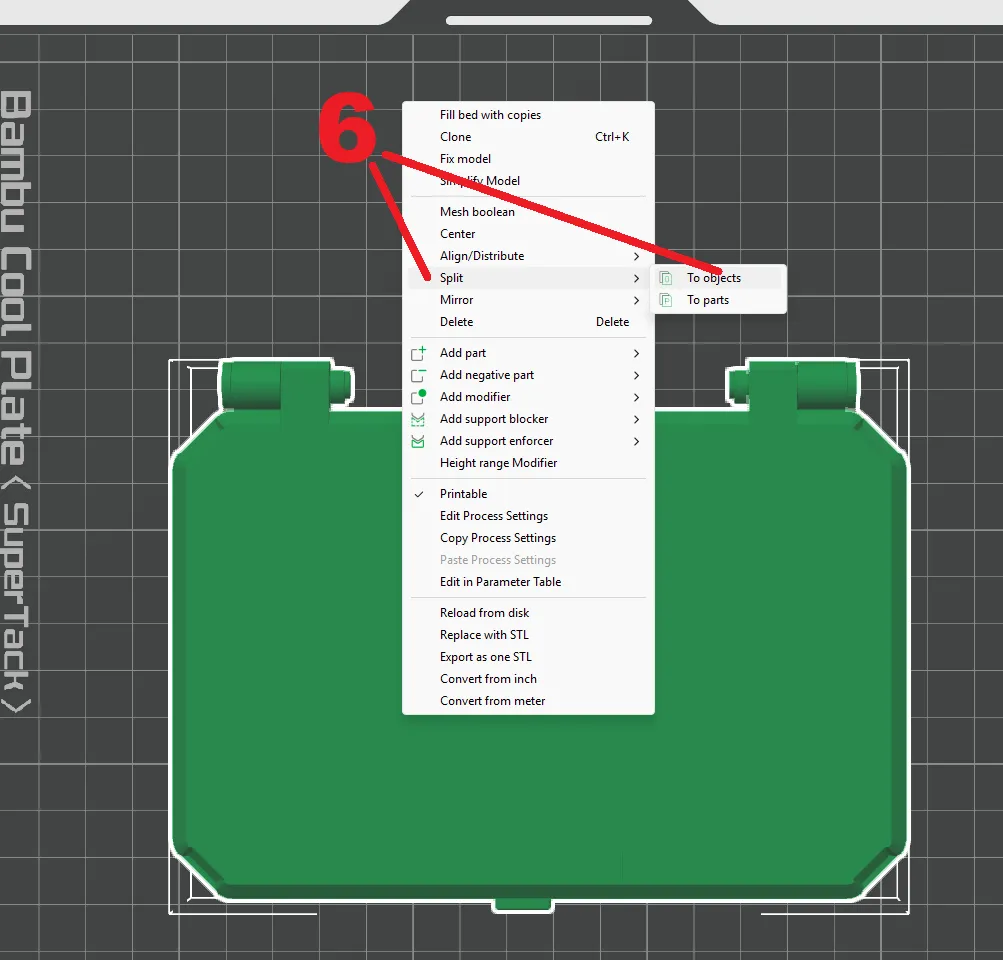
Task: Expand the Split submenu arrow
Action: 636,278
